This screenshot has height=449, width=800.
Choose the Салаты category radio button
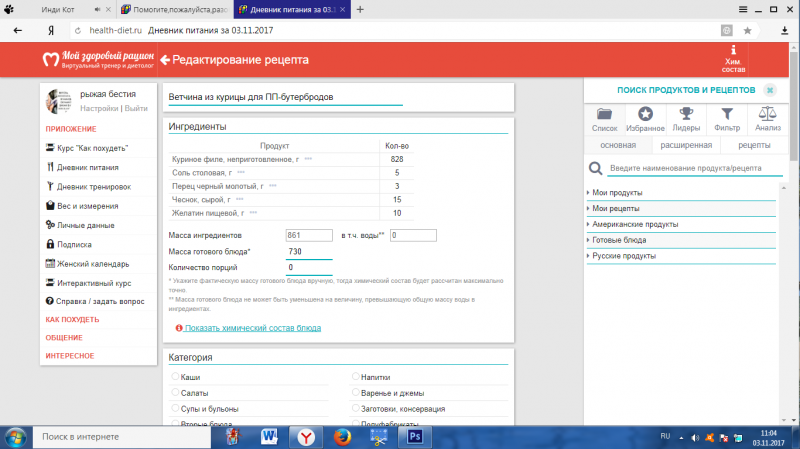176,393
